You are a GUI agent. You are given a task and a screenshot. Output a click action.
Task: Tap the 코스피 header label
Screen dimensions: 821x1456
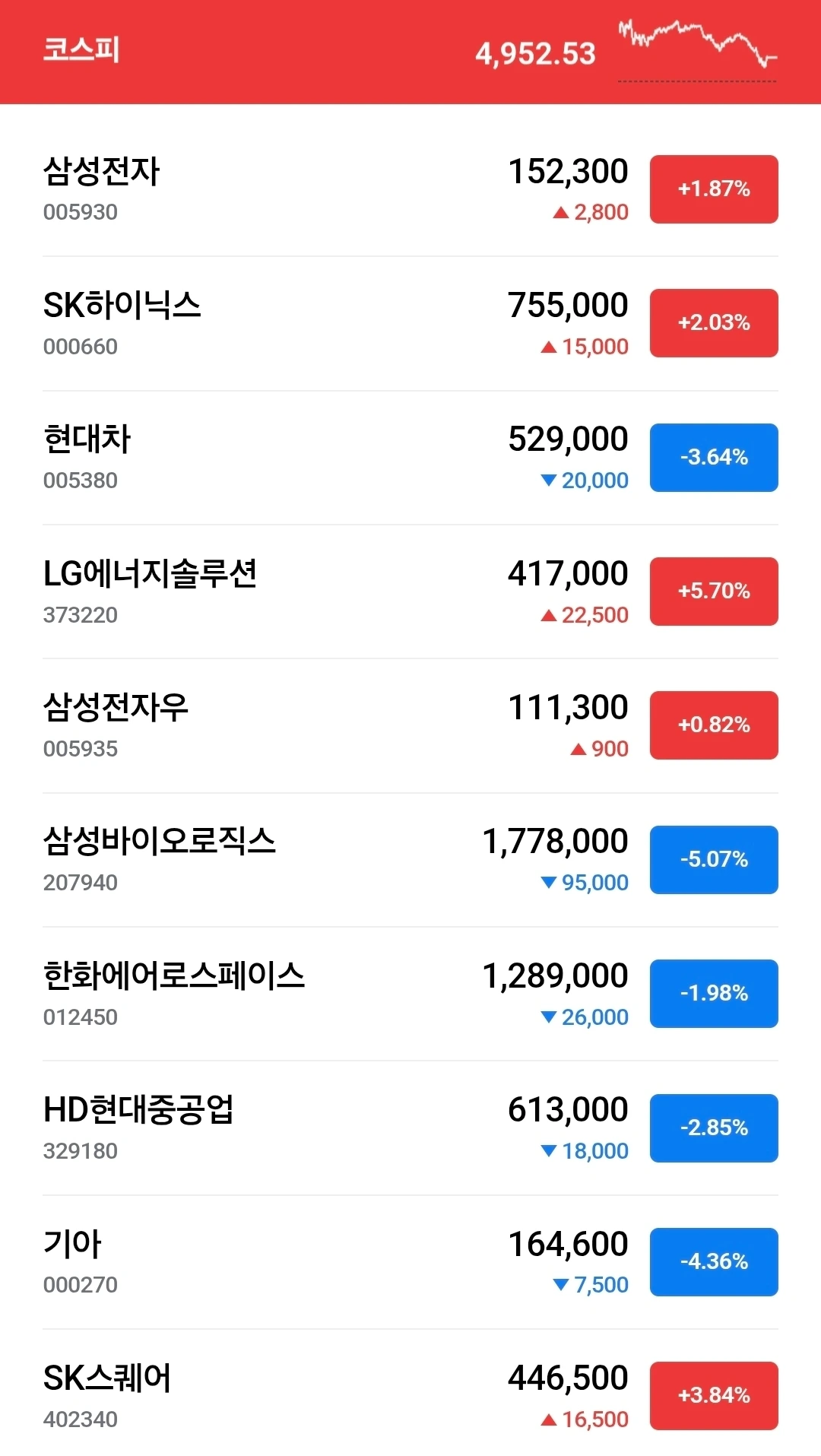click(x=81, y=50)
